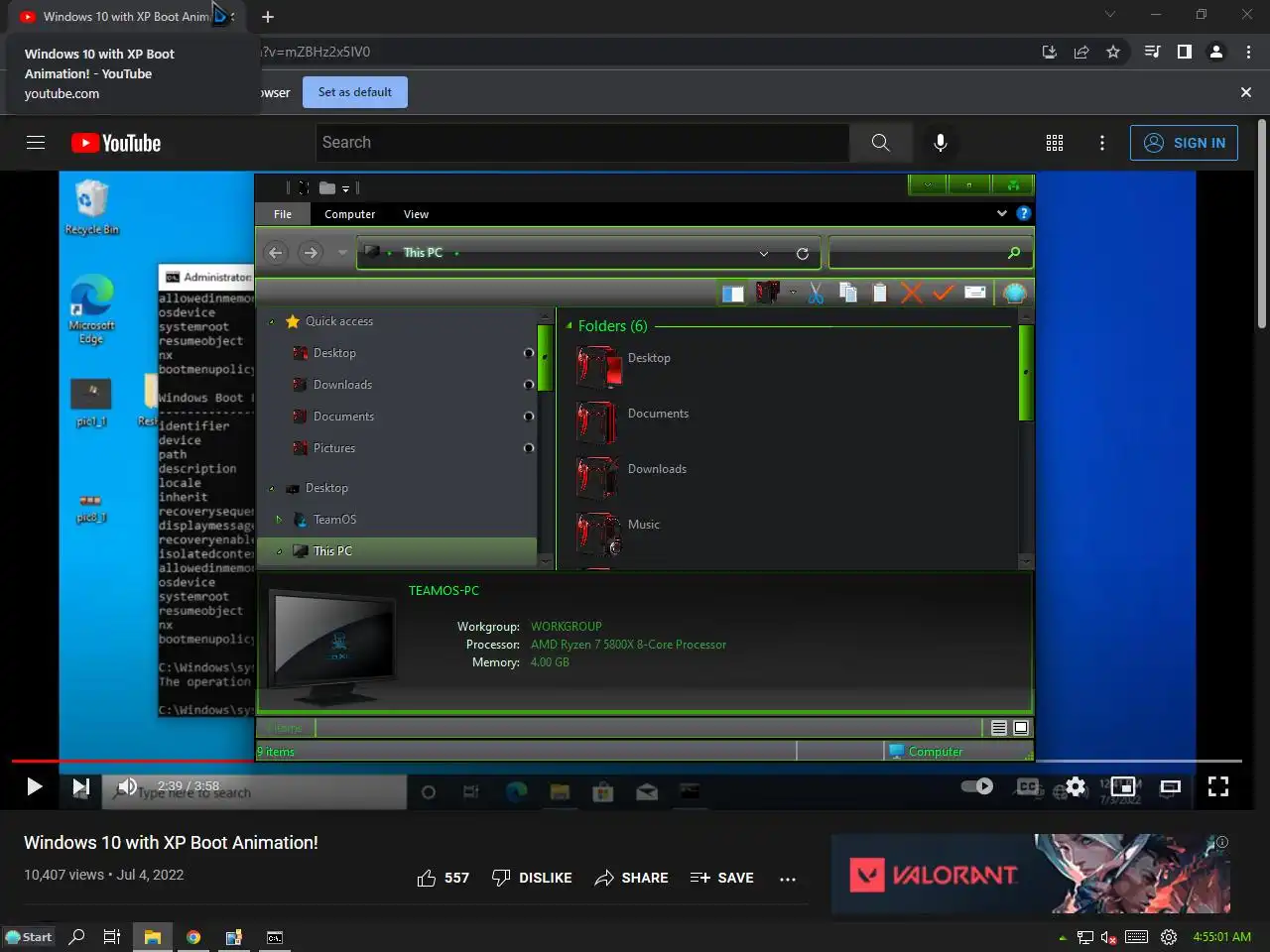1270x952 pixels.
Task: Switch to miniplayer
Action: pos(1123,786)
